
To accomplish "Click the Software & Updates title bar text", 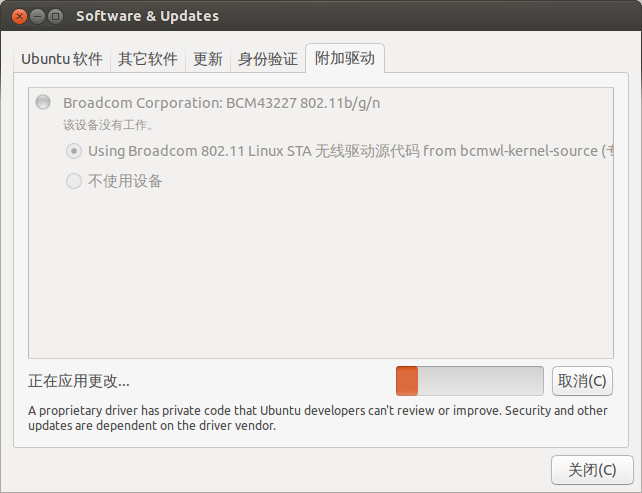I will (147, 16).
